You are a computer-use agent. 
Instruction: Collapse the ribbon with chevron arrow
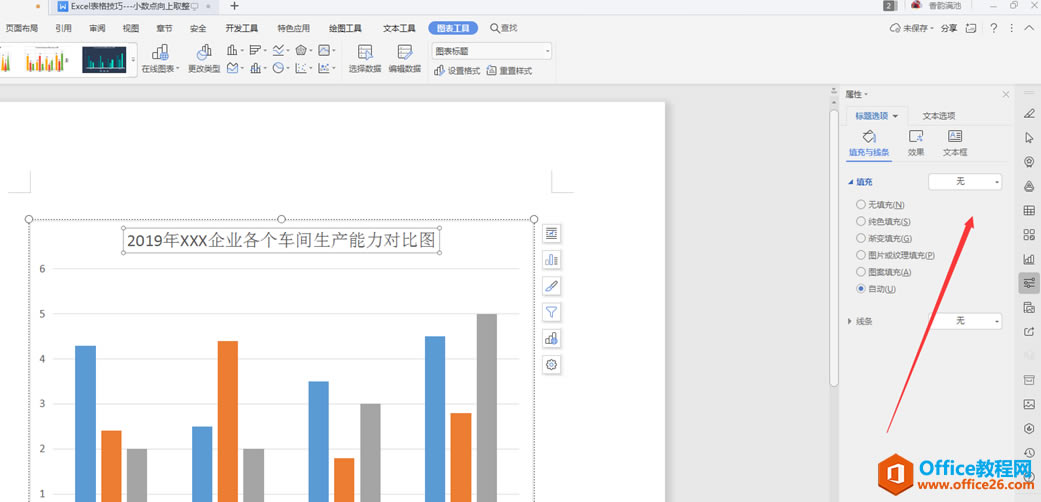[x=1029, y=28]
